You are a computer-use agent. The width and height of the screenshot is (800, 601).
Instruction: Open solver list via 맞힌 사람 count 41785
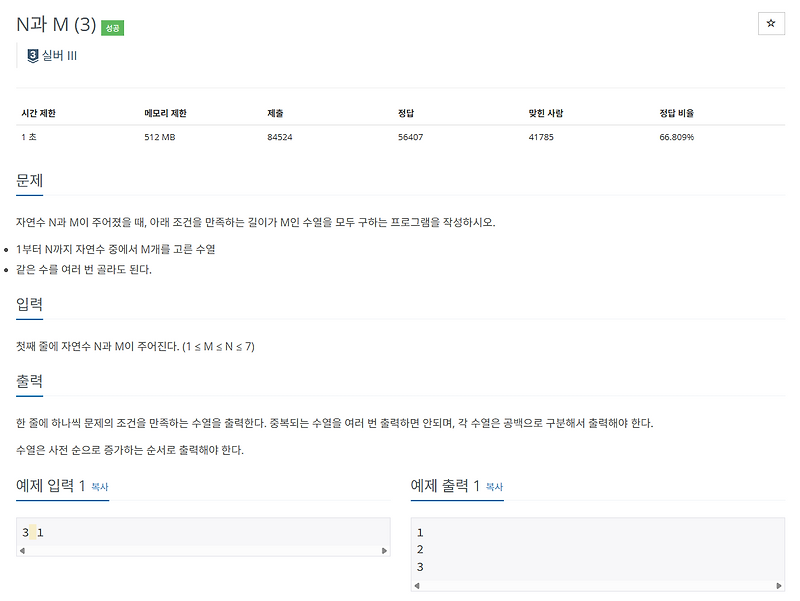(x=544, y=136)
